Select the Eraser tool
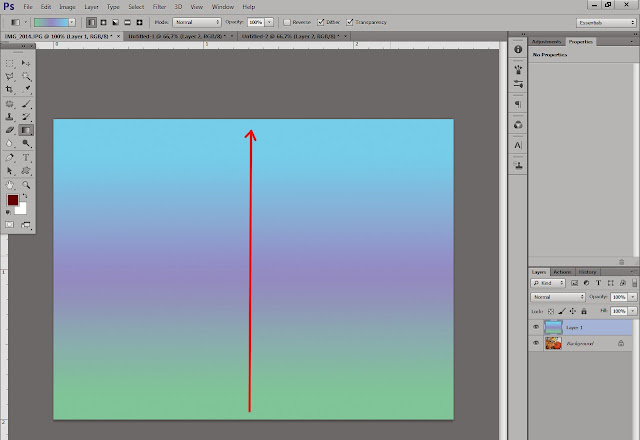 9,130
